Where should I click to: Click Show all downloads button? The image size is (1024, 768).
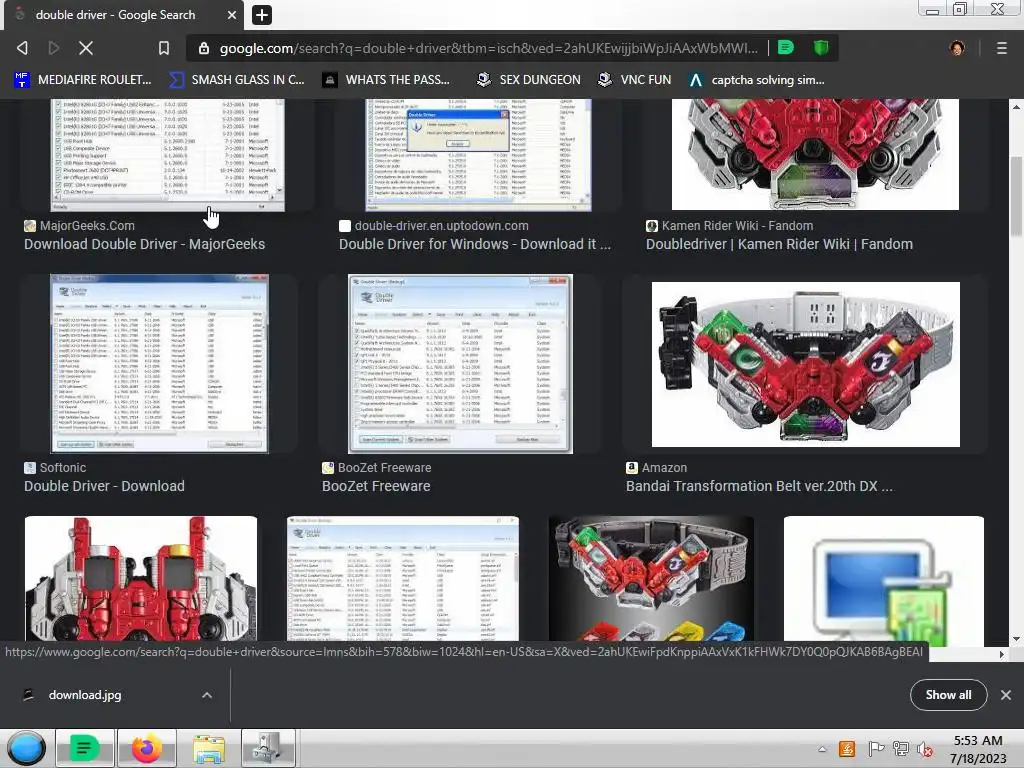(948, 695)
